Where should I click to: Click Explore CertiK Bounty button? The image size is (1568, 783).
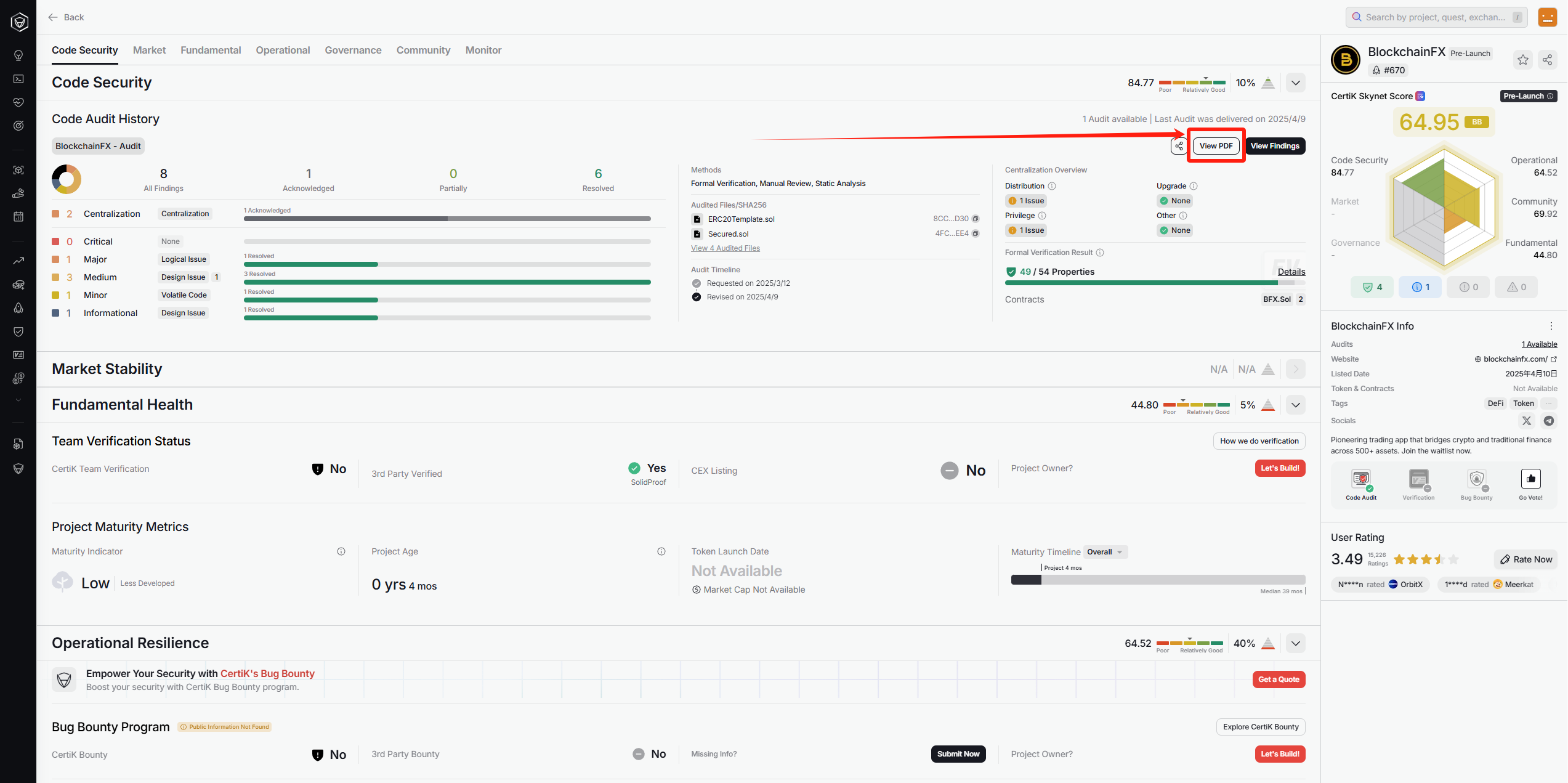coord(1261,727)
